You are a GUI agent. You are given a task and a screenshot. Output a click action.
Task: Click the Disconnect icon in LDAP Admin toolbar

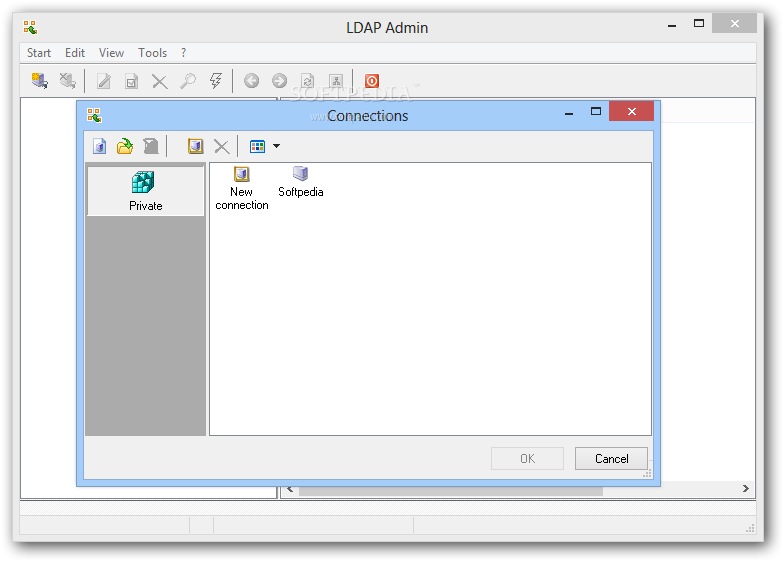(68, 80)
